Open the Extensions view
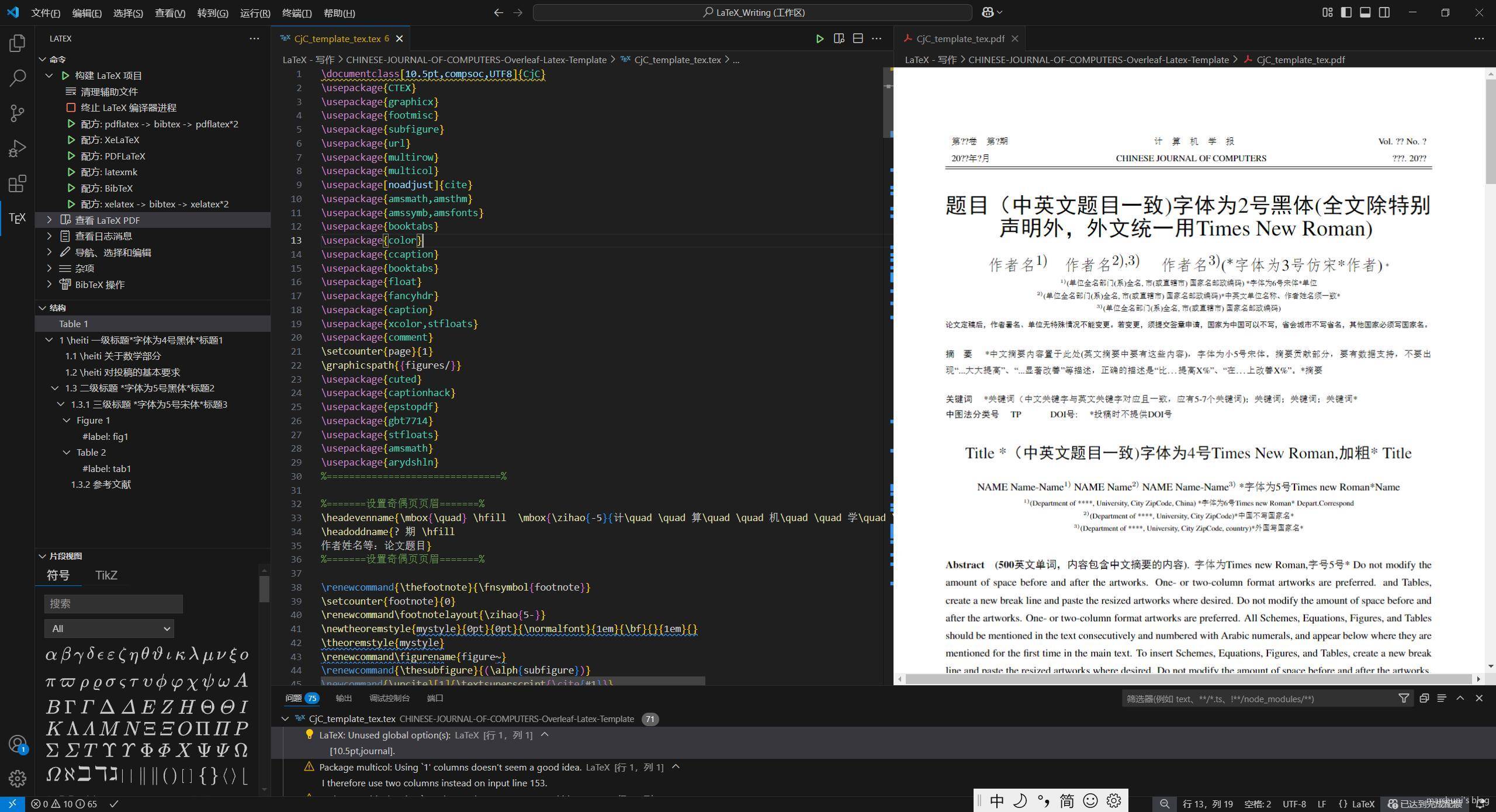 click(18, 183)
